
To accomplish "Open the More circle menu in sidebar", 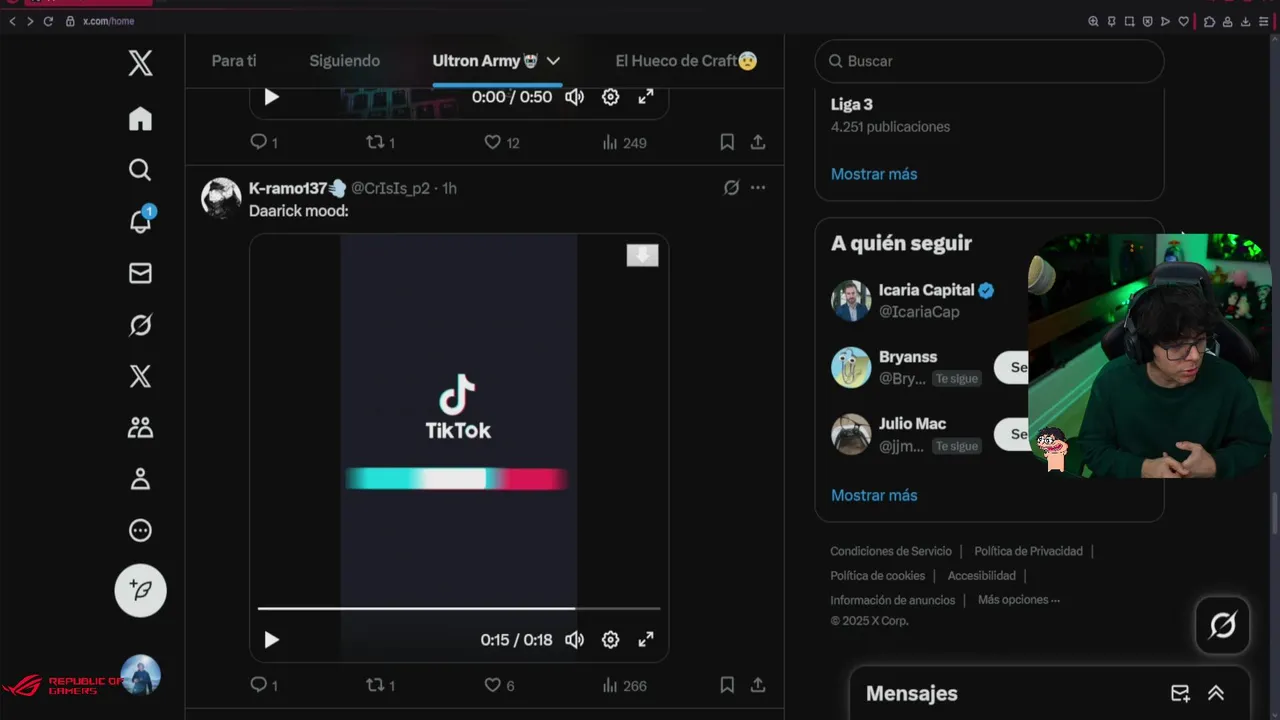I will point(140,531).
